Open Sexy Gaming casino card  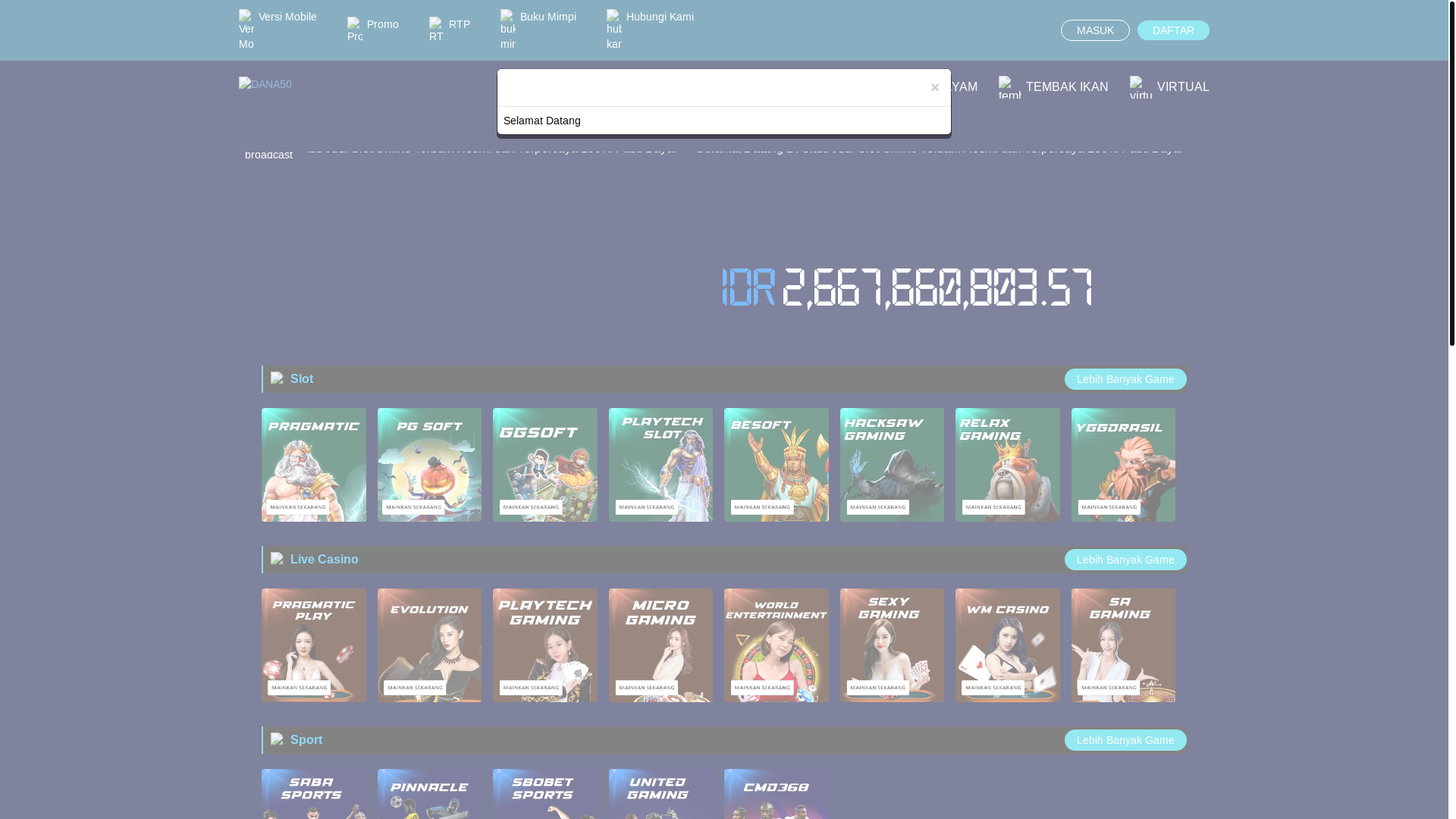pyautogui.click(x=892, y=645)
